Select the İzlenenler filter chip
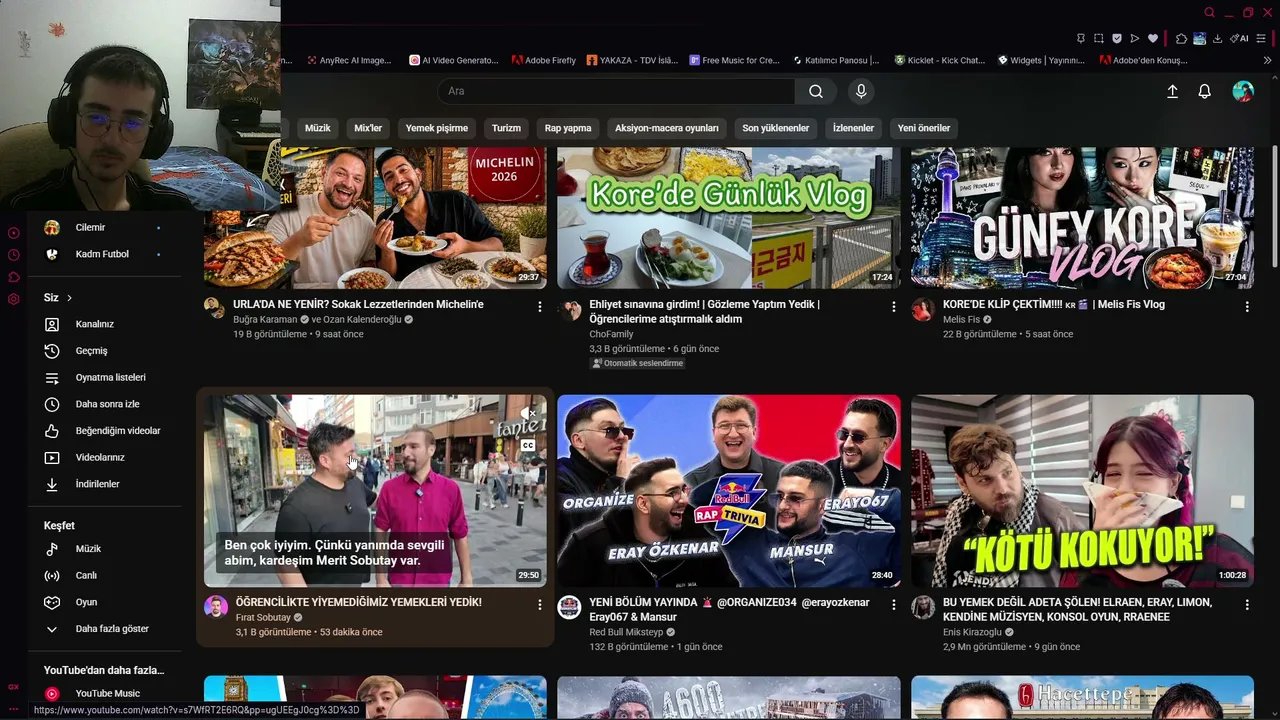Screen dimensions: 1280x720 tap(853, 128)
